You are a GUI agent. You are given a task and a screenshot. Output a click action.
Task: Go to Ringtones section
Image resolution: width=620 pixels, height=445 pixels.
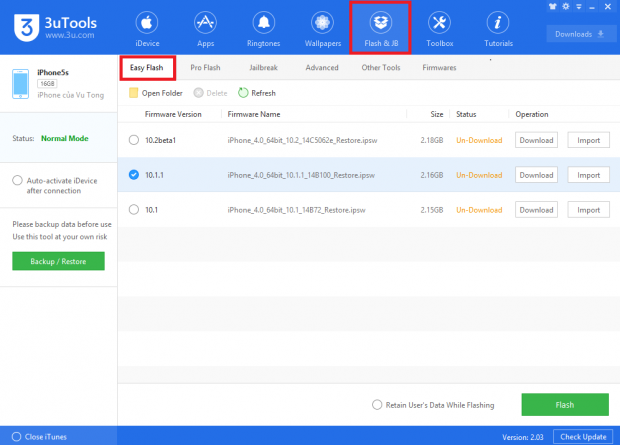click(x=265, y=29)
